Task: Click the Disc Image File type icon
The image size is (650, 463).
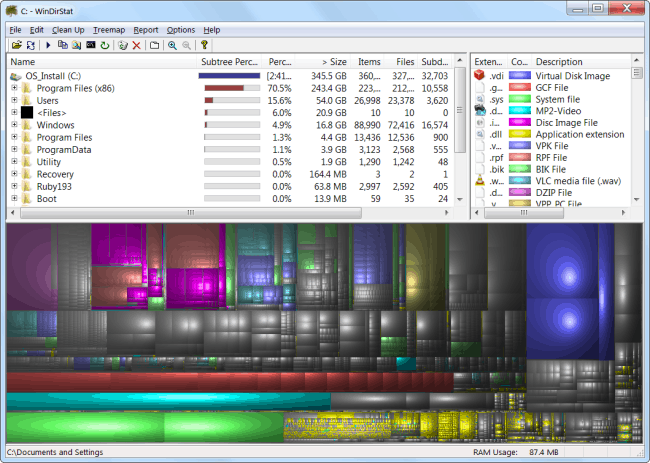Action: coord(480,122)
